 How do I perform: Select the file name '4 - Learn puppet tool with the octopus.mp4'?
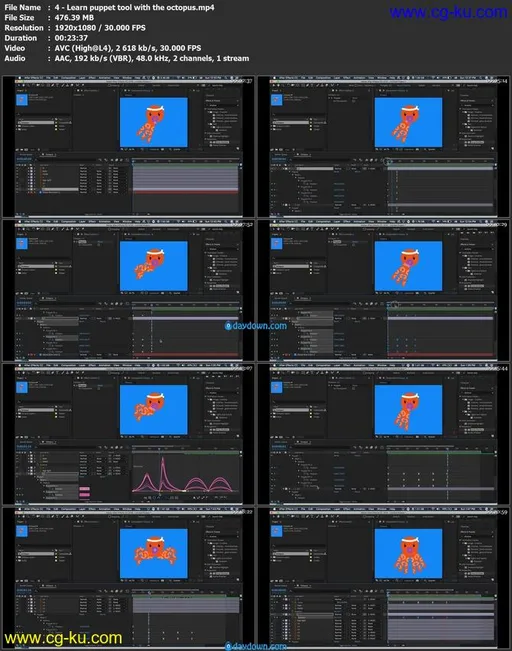tap(135, 7)
